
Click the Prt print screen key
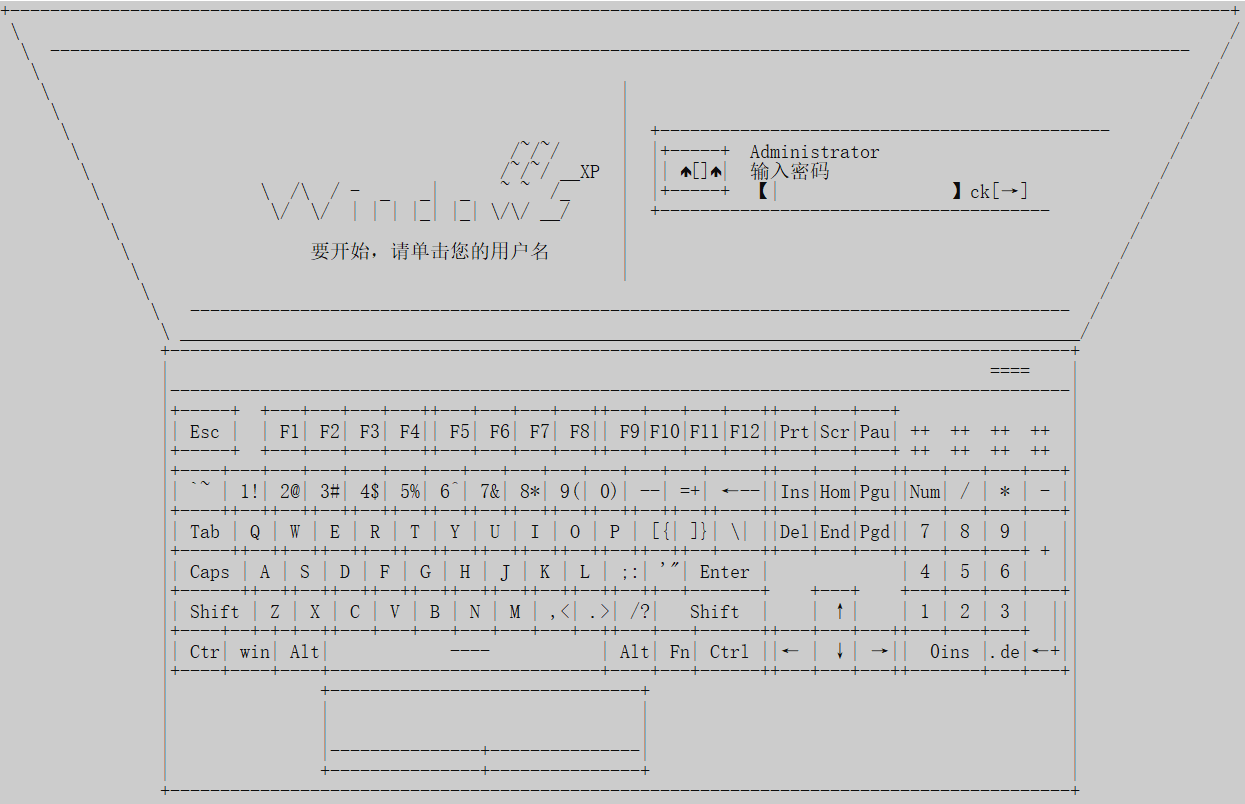click(795, 432)
